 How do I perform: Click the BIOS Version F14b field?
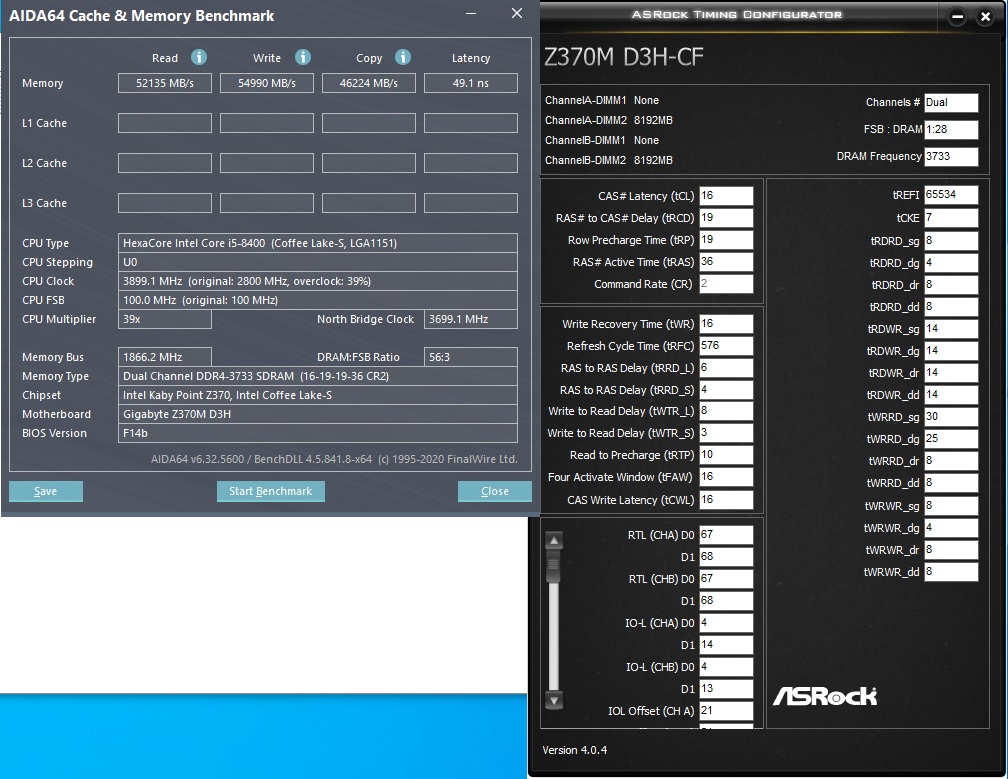click(x=318, y=433)
